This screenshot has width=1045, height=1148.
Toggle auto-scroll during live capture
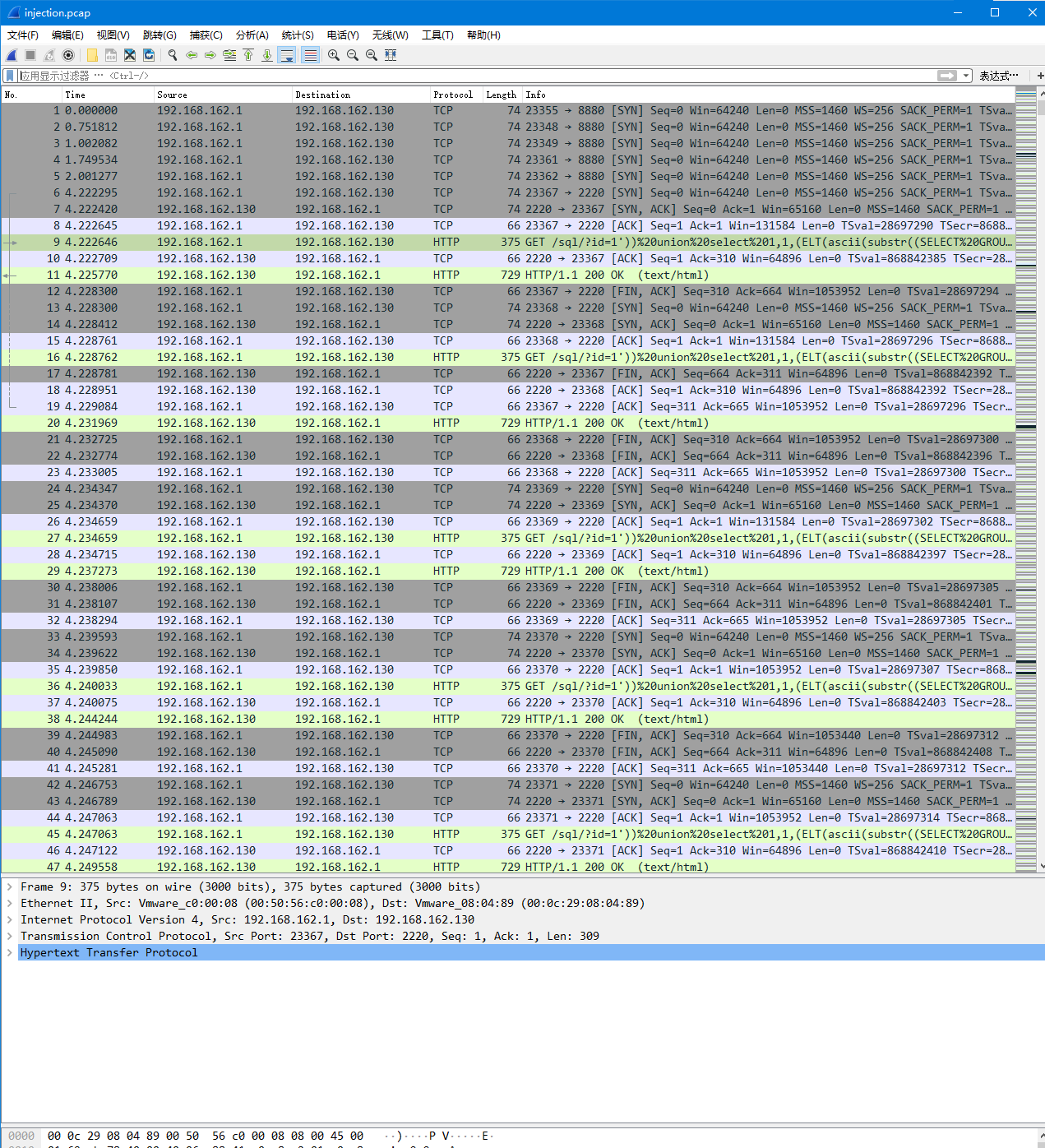(x=287, y=55)
